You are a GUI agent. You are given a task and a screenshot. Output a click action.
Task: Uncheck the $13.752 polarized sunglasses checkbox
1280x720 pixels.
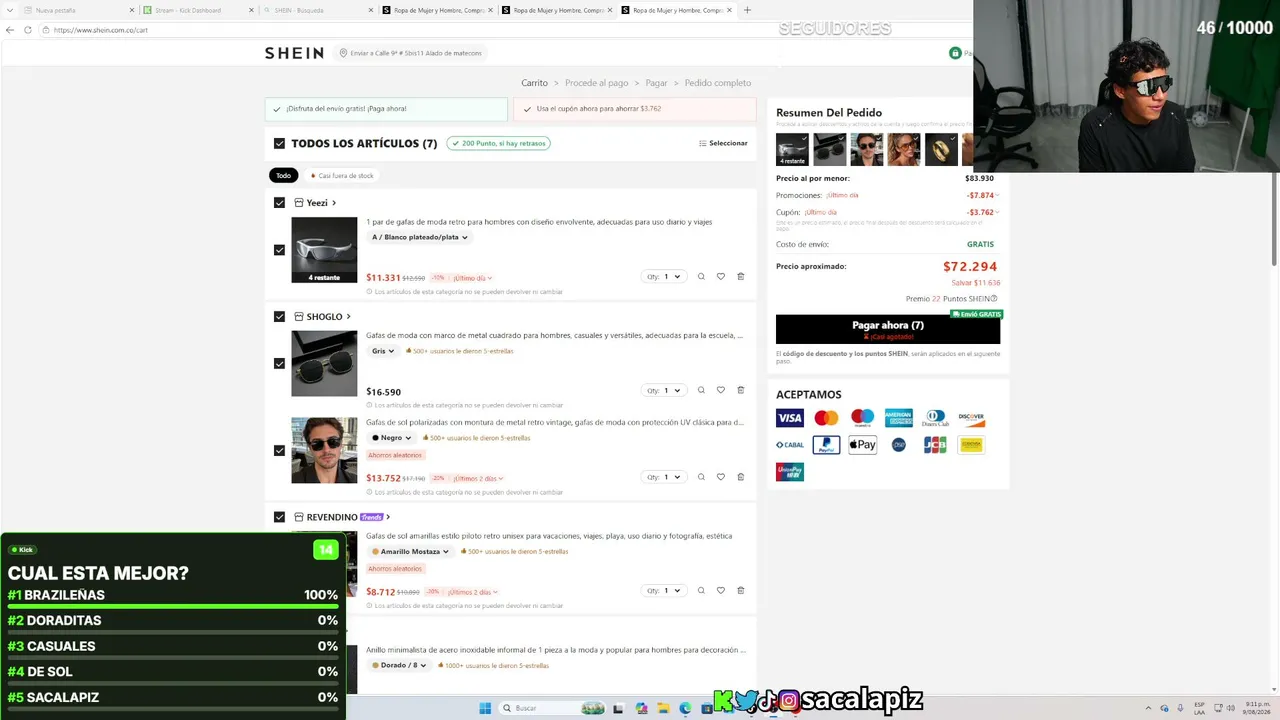279,451
